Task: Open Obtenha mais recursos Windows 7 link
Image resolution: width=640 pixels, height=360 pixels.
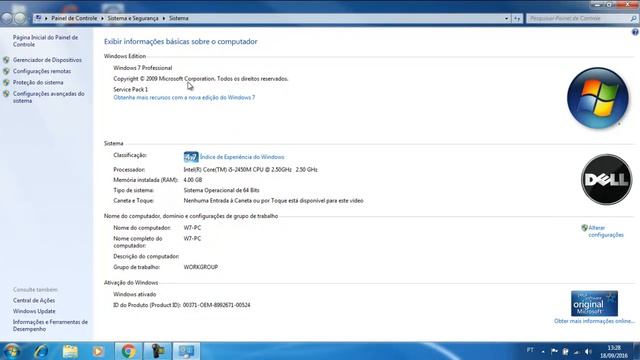Action: coord(184,98)
